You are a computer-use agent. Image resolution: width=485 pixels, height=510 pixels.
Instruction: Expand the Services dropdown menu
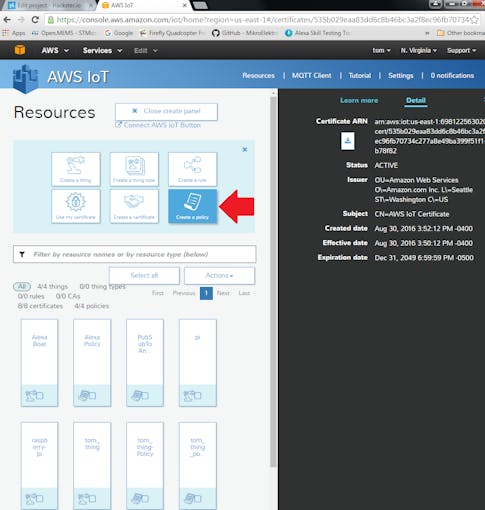[x=102, y=50]
